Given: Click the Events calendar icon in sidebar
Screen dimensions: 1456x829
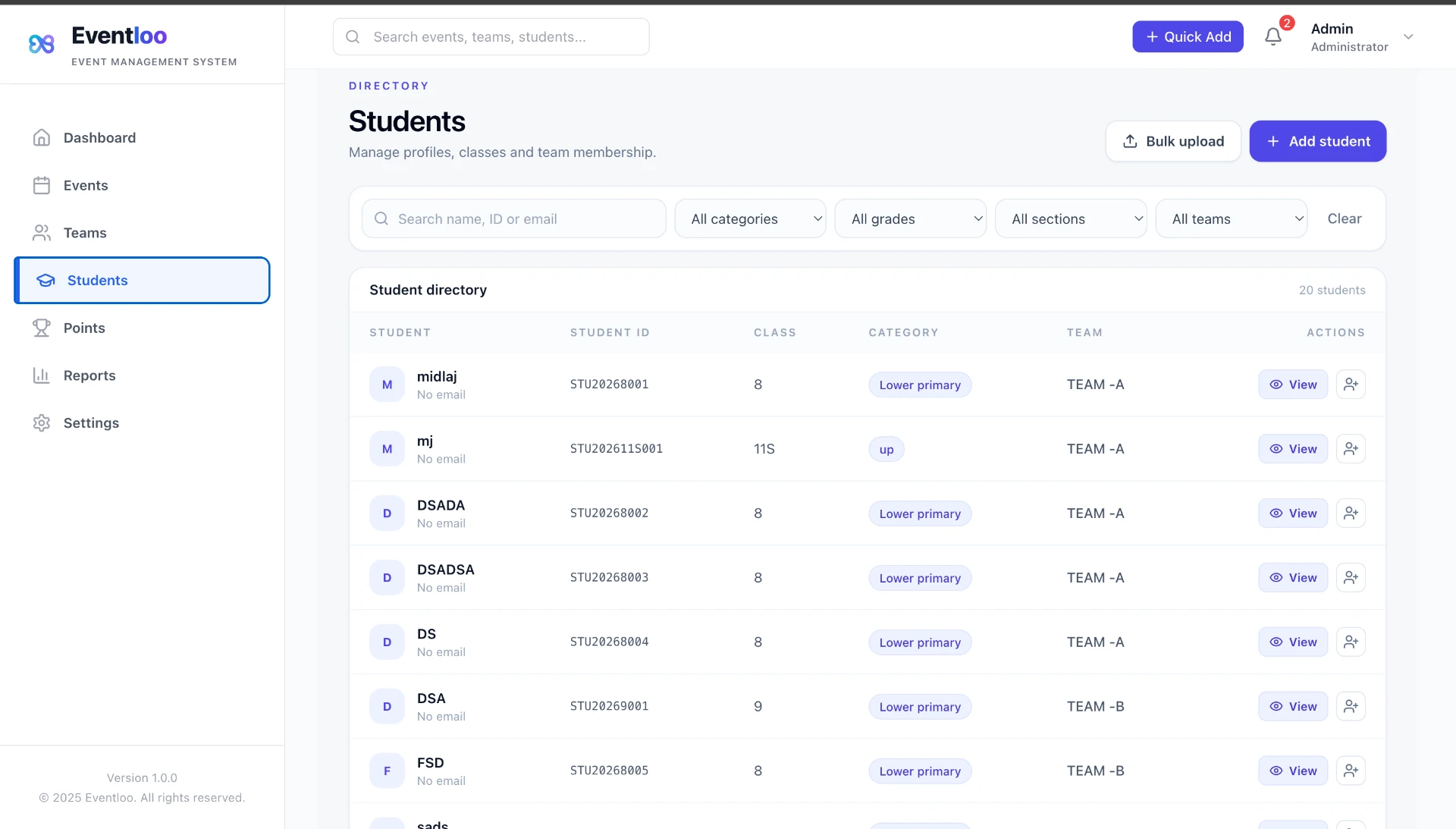Looking at the screenshot, I should coord(42,185).
